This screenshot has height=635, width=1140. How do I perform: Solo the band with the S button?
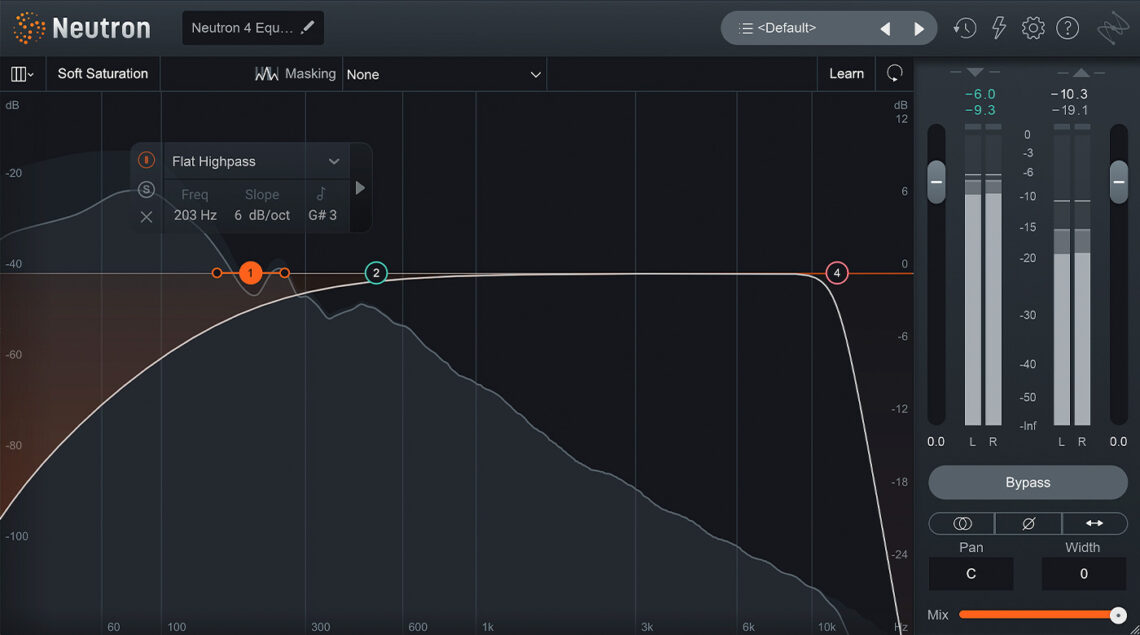point(147,189)
